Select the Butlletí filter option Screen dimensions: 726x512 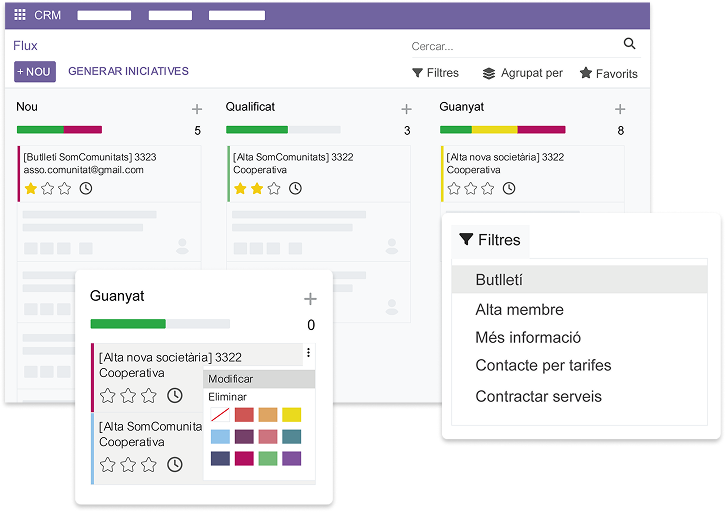coord(499,280)
